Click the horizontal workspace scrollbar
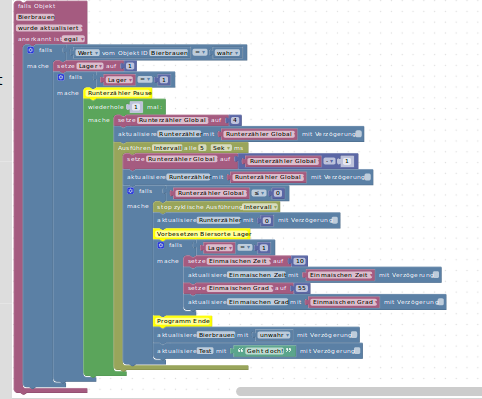The image size is (482, 399). click(359, 391)
